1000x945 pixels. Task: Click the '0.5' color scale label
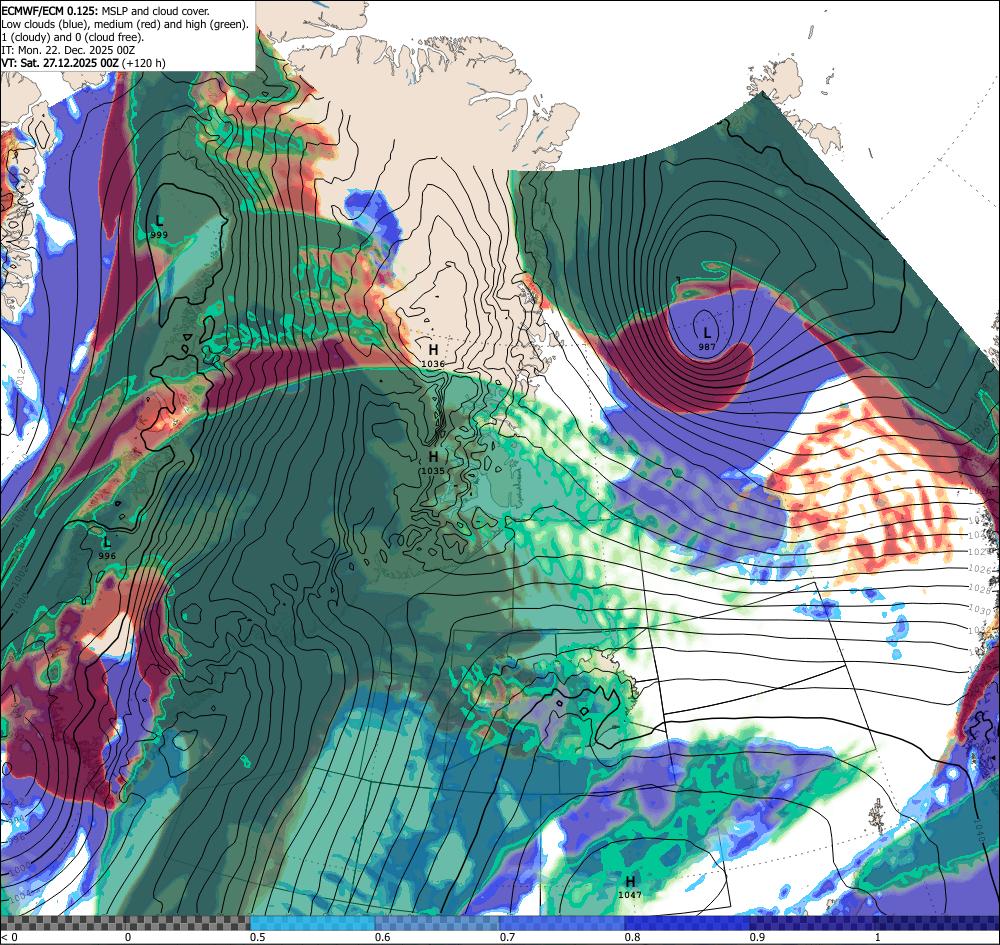pos(258,937)
